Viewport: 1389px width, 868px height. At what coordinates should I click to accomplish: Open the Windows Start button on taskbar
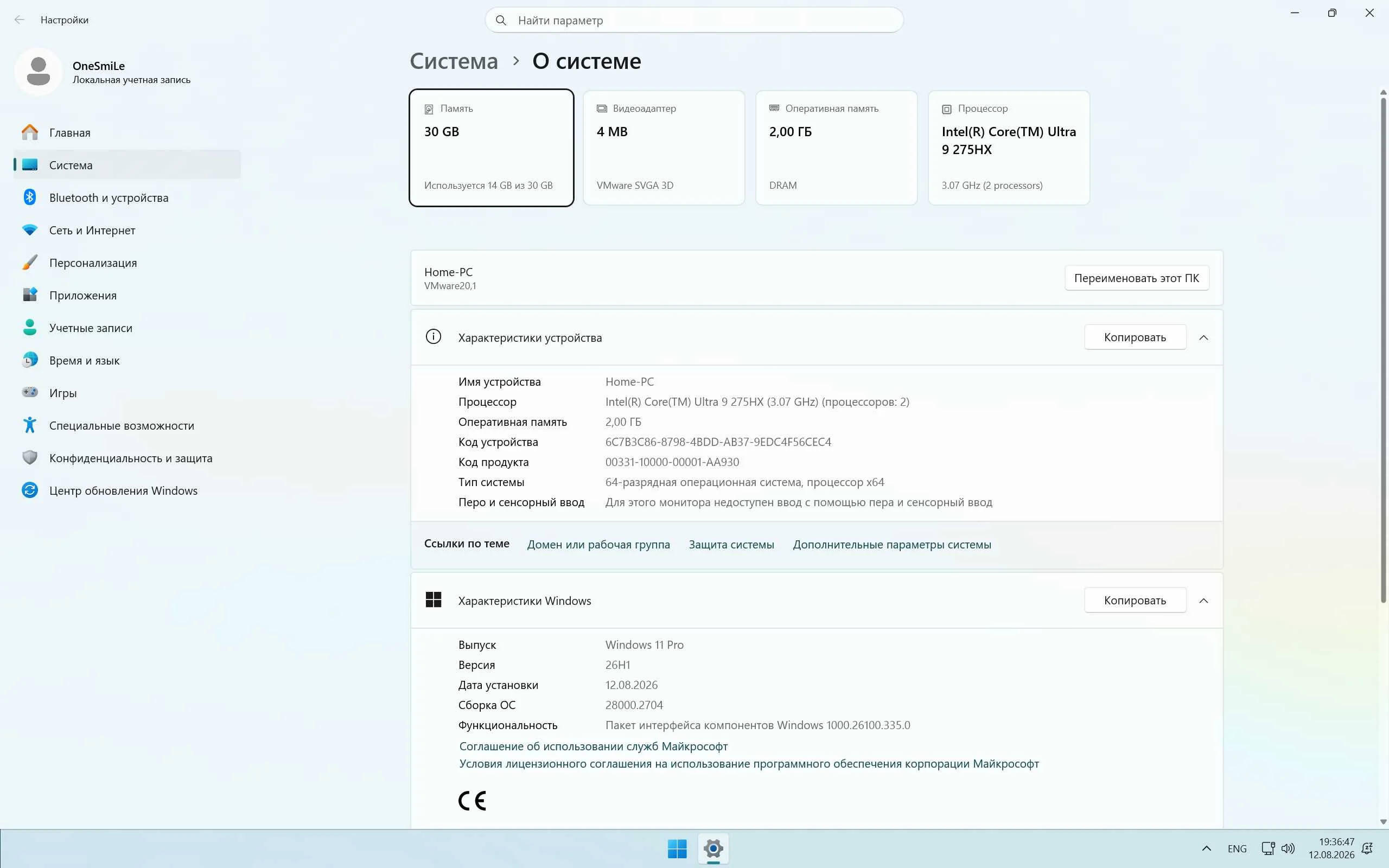click(677, 849)
